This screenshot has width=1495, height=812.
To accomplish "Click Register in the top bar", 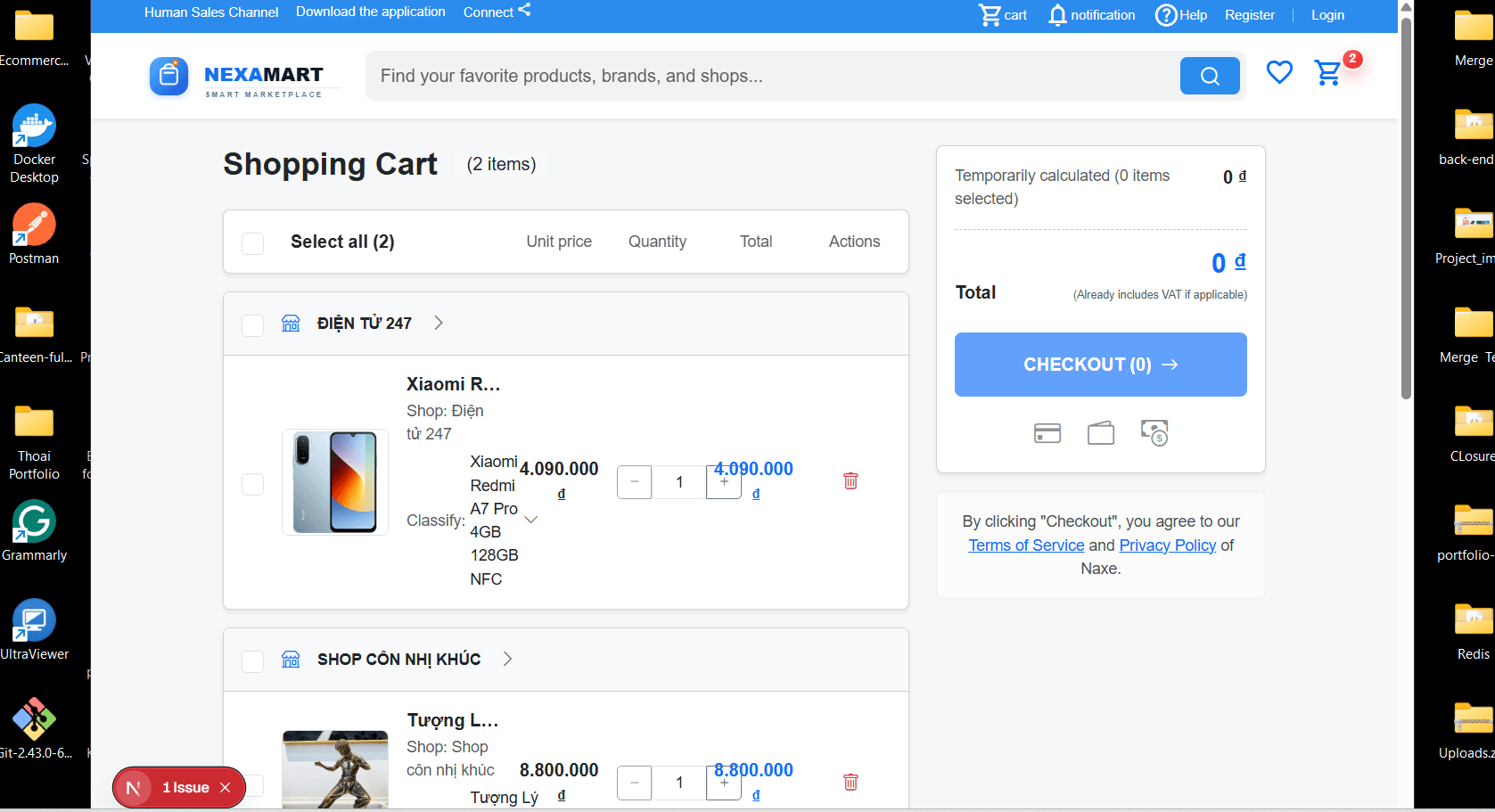I will pyautogui.click(x=1250, y=15).
